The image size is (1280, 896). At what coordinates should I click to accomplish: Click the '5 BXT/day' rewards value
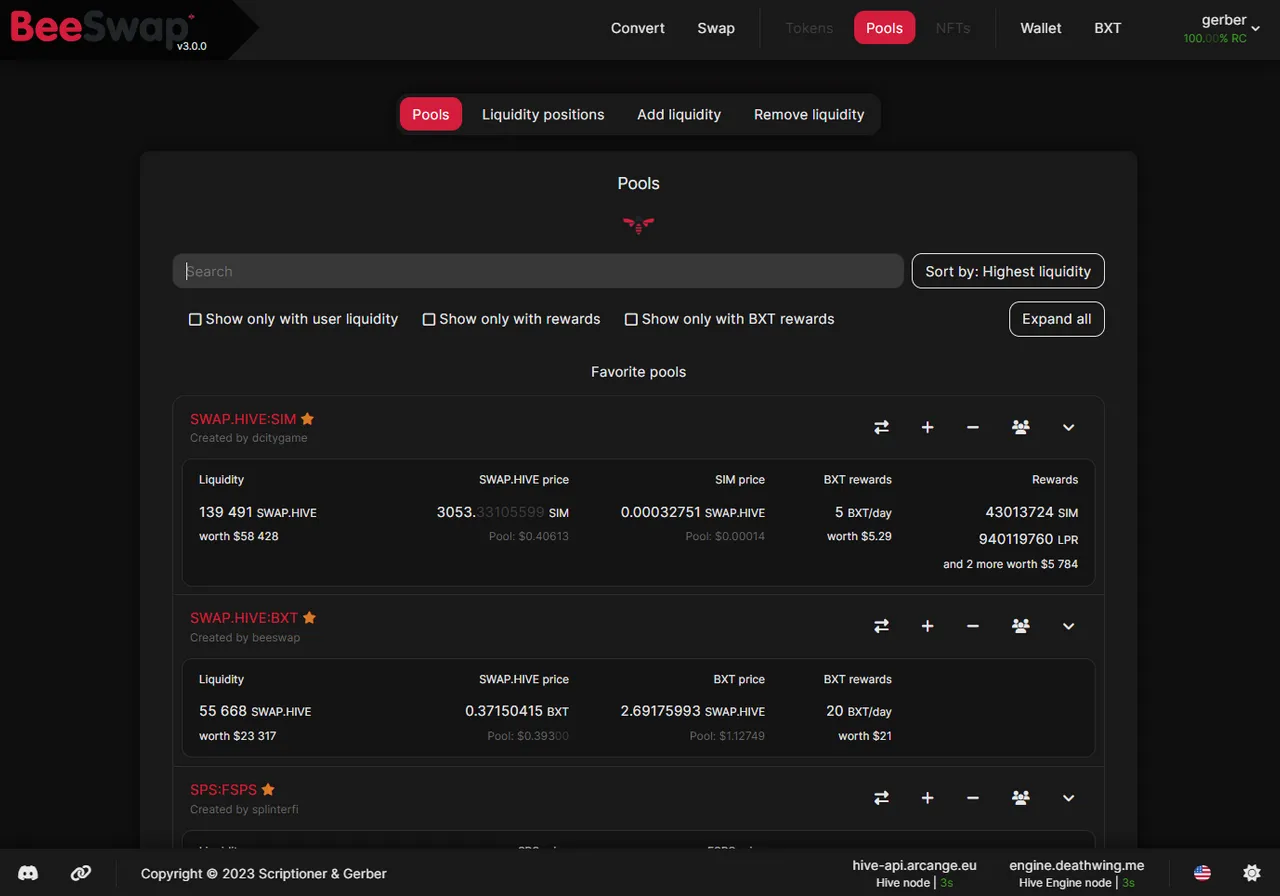(x=863, y=512)
